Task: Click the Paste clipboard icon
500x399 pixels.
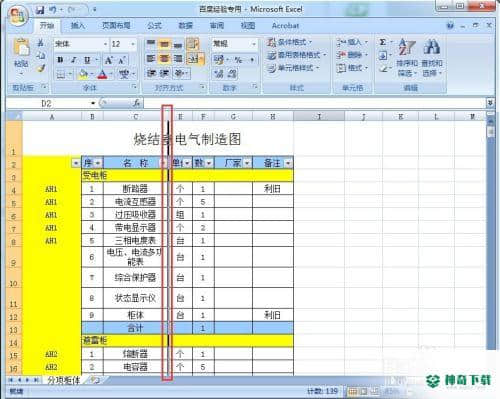Action: click(21, 47)
